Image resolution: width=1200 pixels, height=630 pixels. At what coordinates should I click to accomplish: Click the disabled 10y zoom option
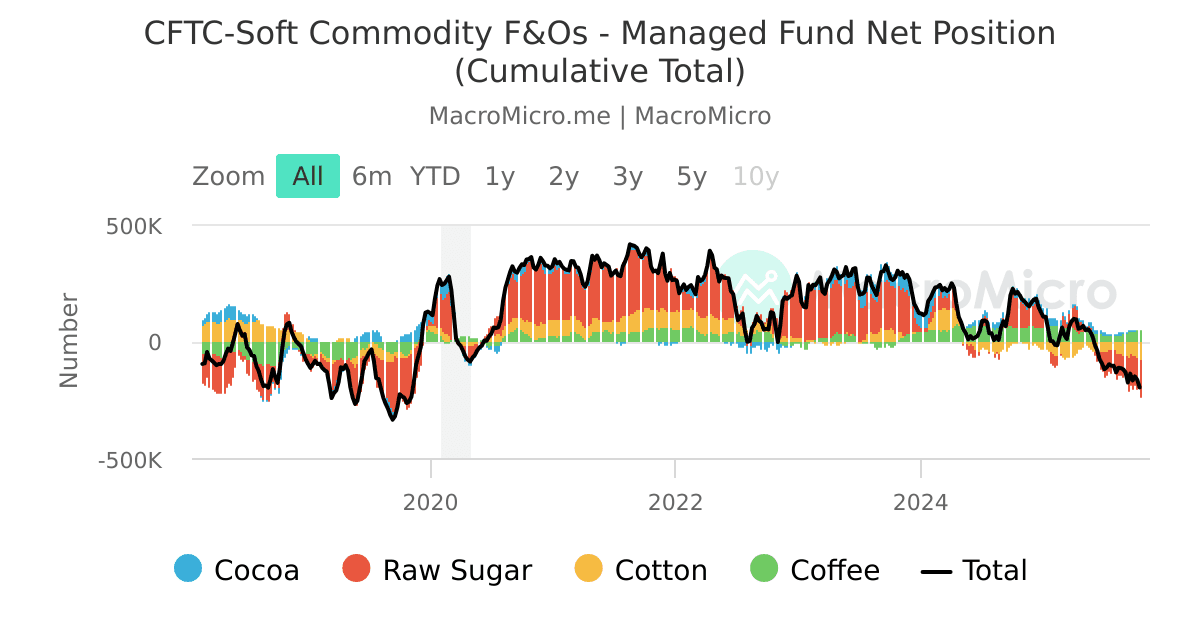pos(756,176)
